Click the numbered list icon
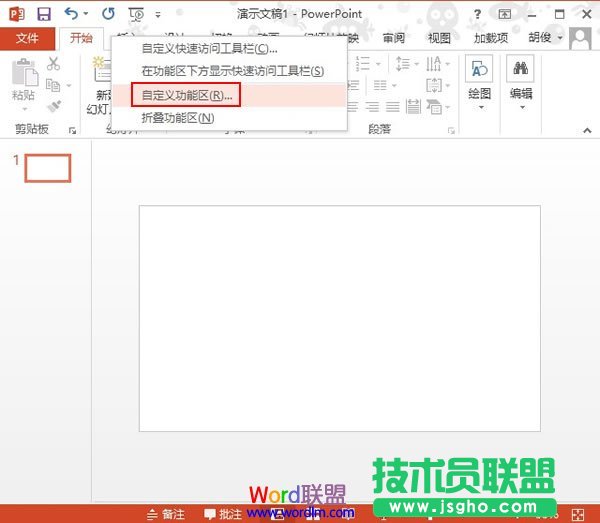This screenshot has height=523, width=600. [x=362, y=64]
